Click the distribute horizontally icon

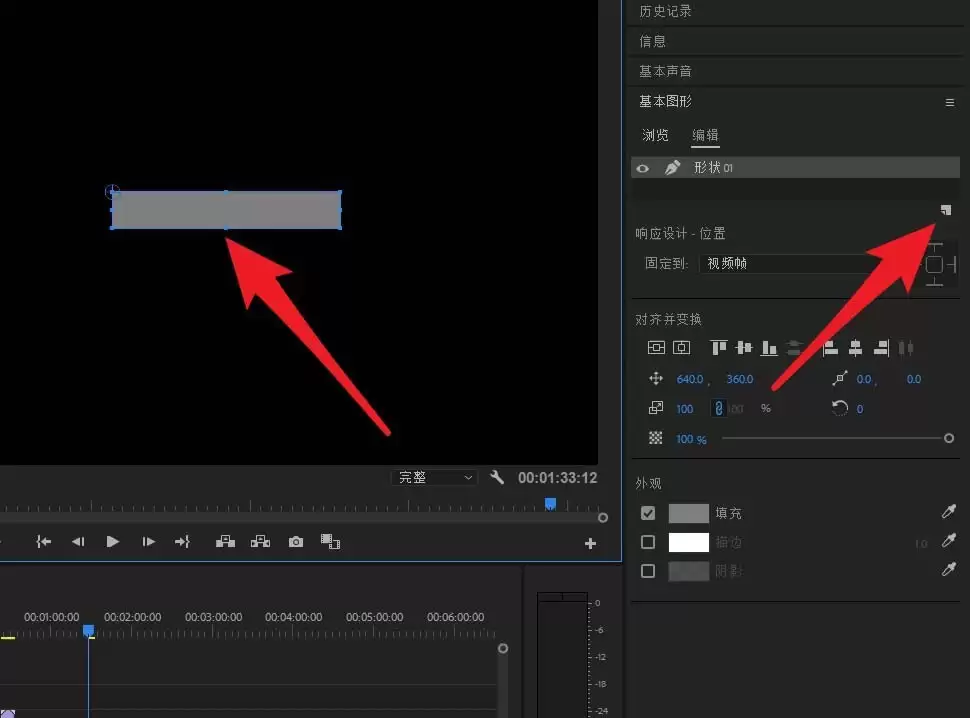[906, 348]
